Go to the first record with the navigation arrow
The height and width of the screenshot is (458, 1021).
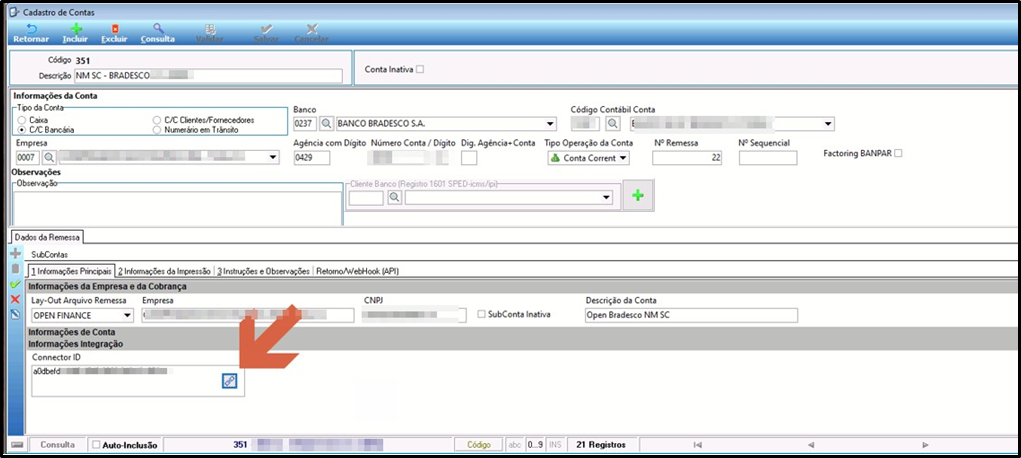click(x=697, y=445)
